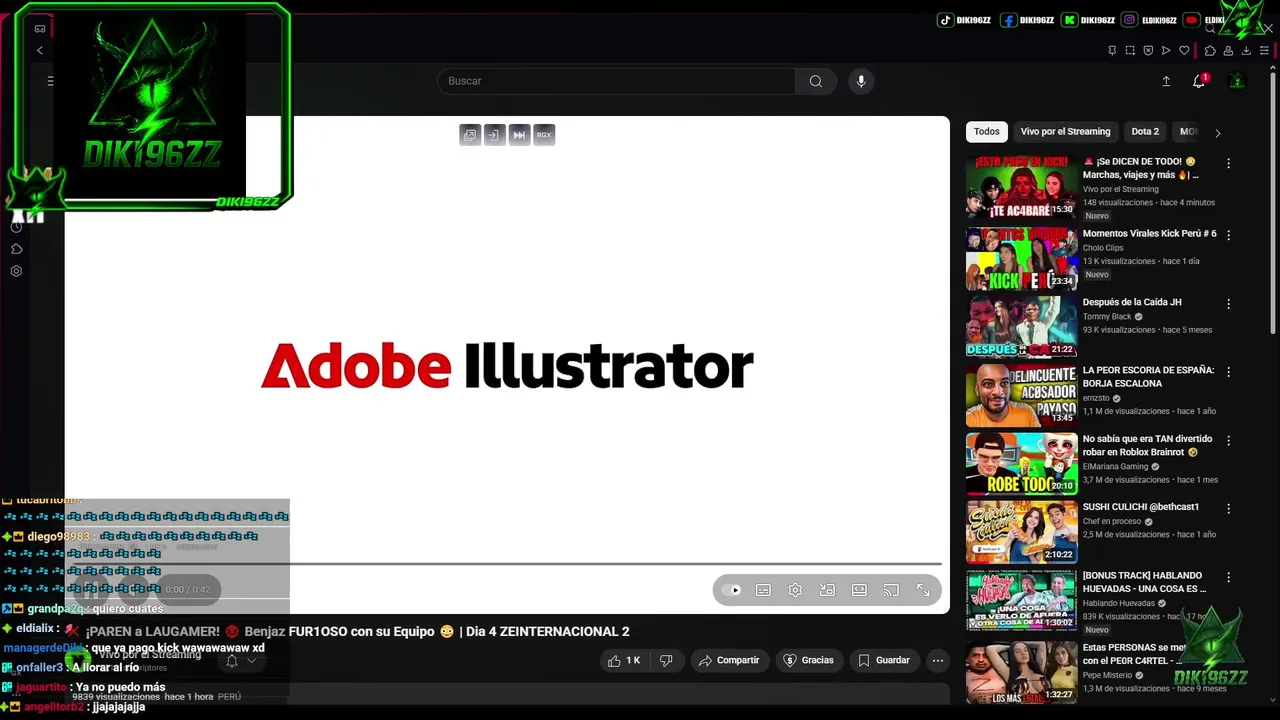
Task: Open the ad blocker shield icon
Action: 1148,50
